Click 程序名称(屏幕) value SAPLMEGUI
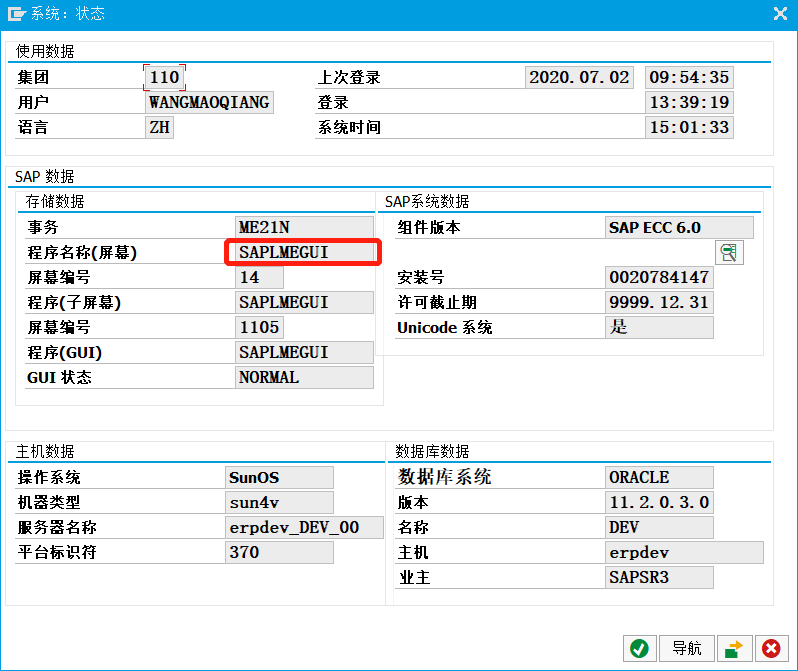Viewport: 798px width, 671px height. [x=304, y=252]
